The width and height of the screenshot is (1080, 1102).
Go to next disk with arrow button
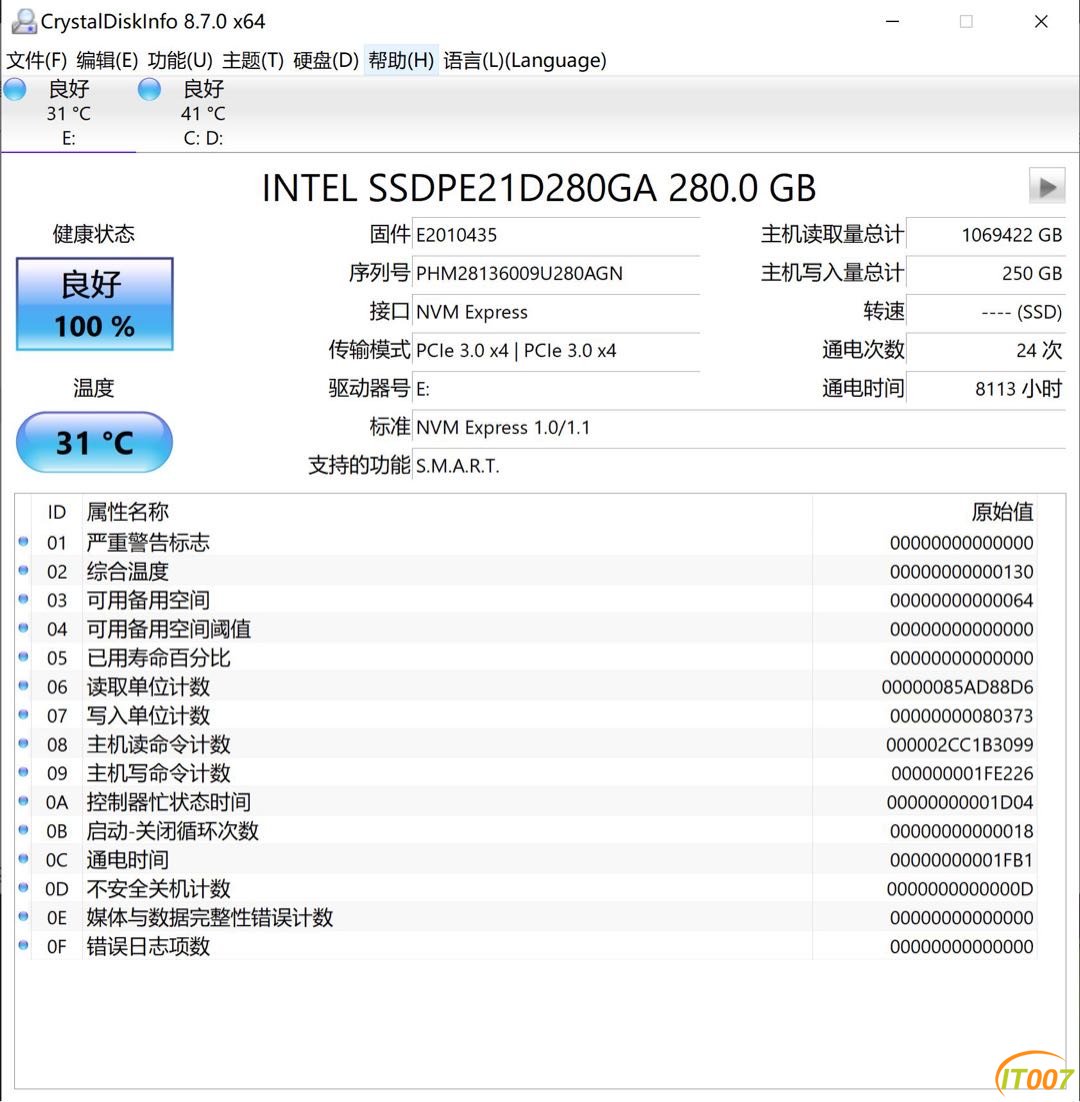(x=1047, y=186)
